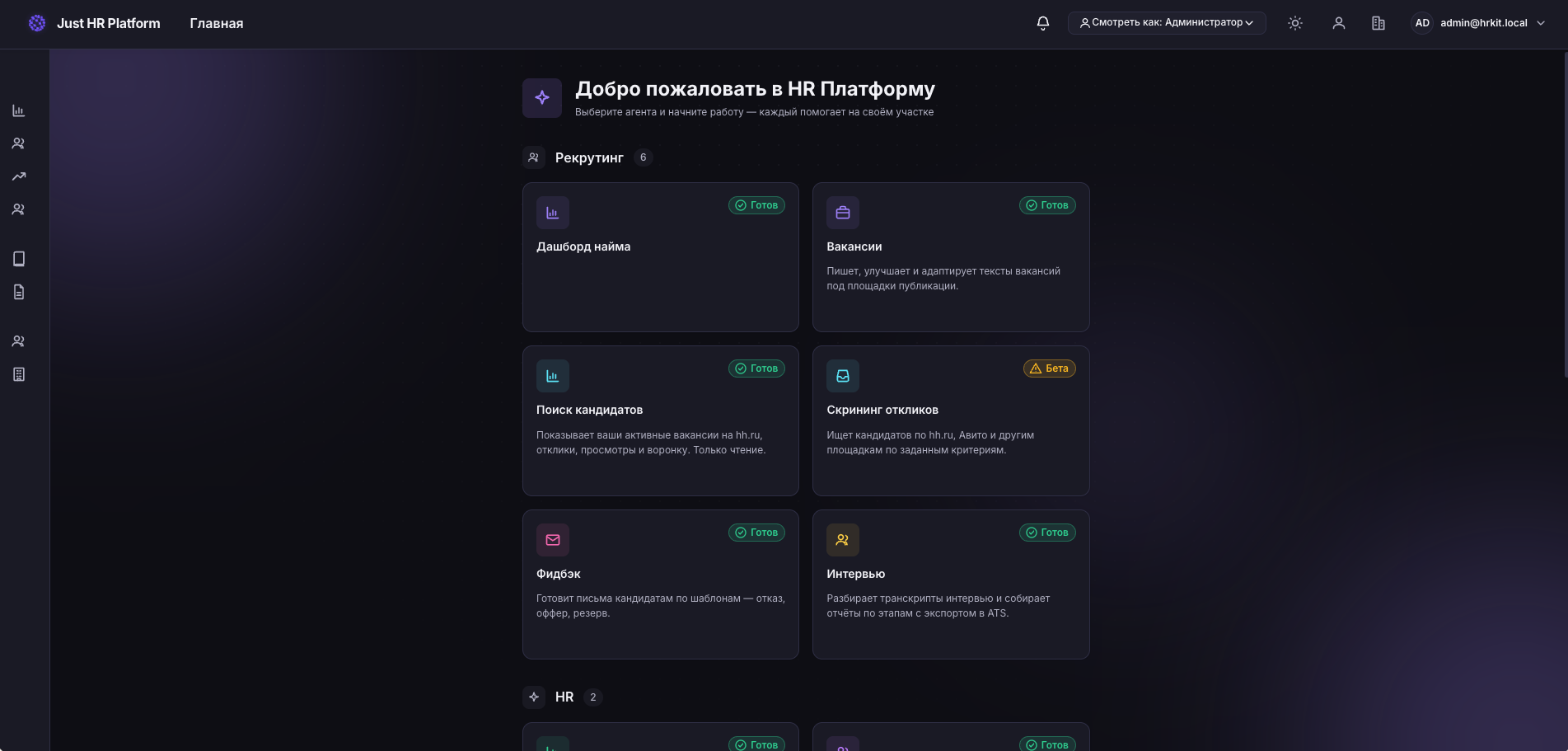The height and width of the screenshot is (751, 1568).
Task: Click the page vertical scrollbar
Action: [x=1565, y=214]
